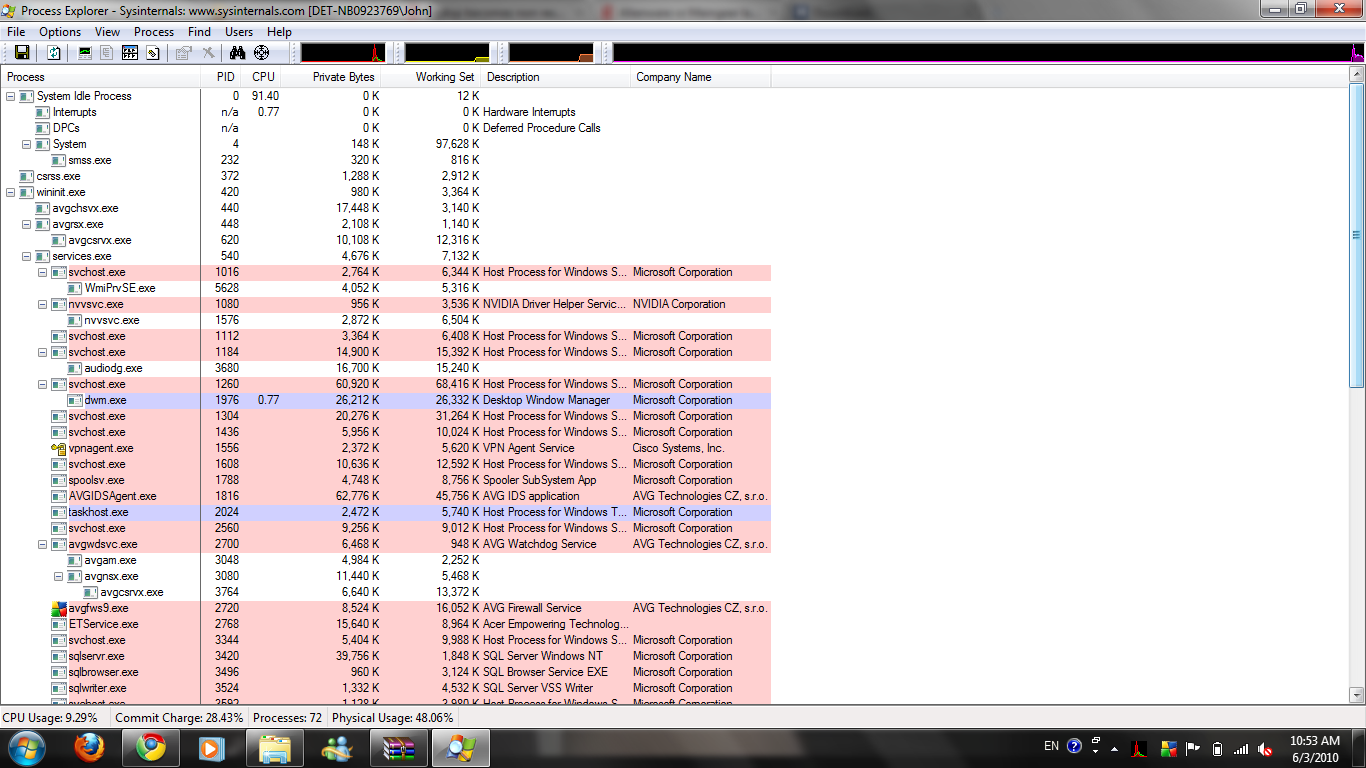Click the Windows Start button
1366x768 pixels.
pyautogui.click(x=26, y=747)
